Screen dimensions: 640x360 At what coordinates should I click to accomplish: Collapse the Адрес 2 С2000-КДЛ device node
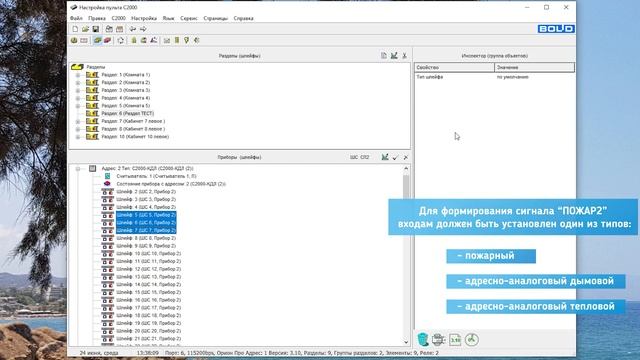pos(78,169)
